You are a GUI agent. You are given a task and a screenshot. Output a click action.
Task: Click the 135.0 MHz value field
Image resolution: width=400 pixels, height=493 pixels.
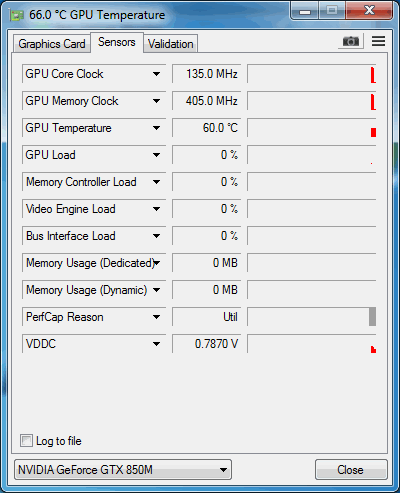[x=207, y=74]
